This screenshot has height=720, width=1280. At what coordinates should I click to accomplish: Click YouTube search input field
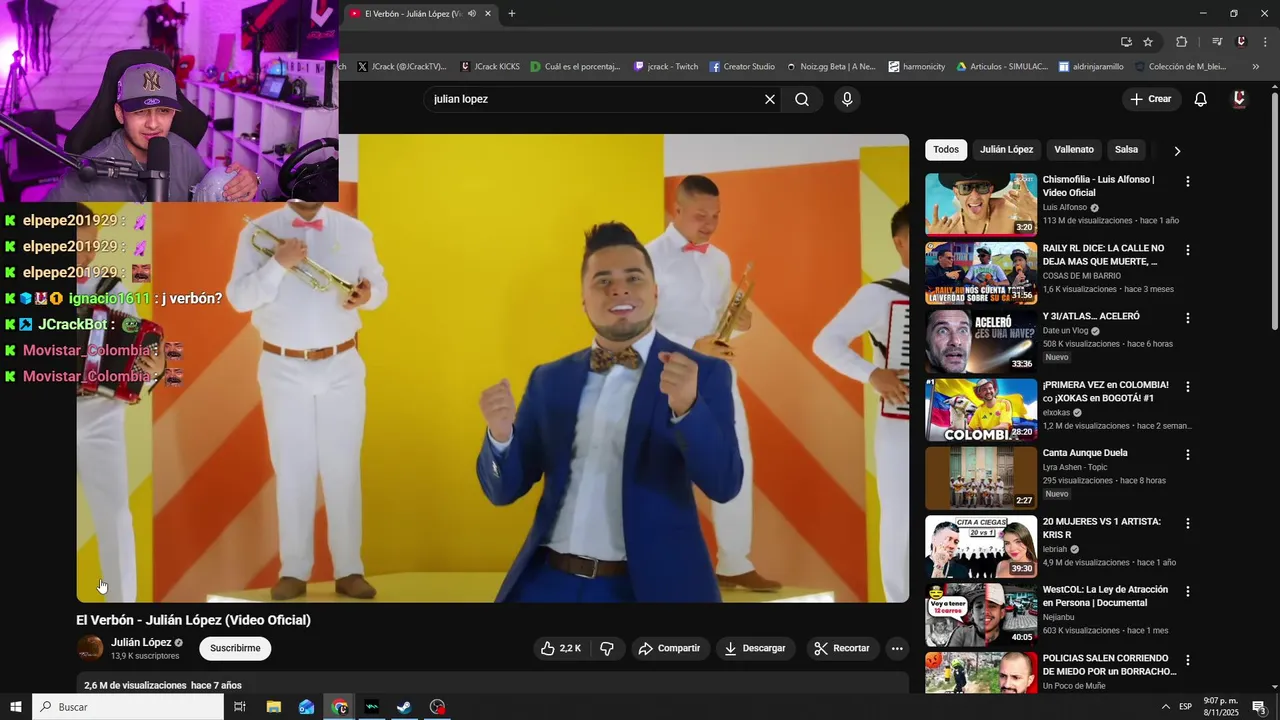click(595, 99)
